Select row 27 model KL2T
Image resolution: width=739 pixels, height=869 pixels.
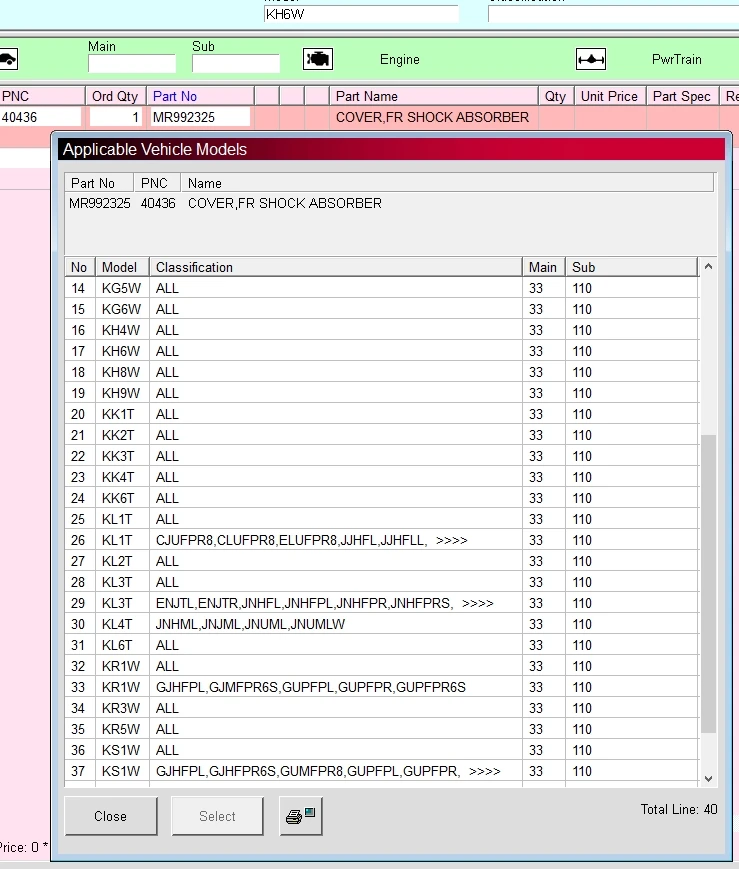381,561
